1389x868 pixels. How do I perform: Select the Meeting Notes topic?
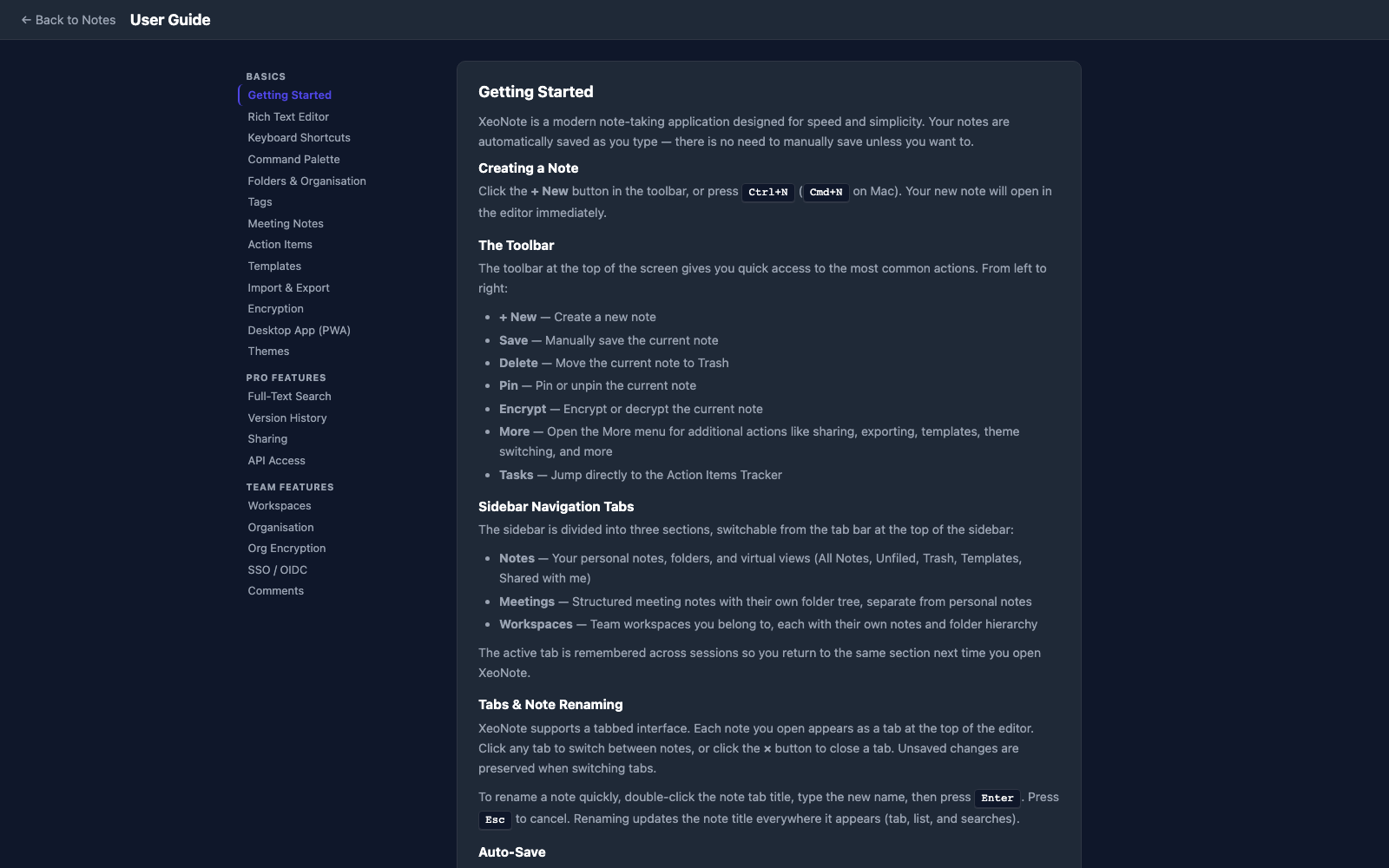pos(285,223)
